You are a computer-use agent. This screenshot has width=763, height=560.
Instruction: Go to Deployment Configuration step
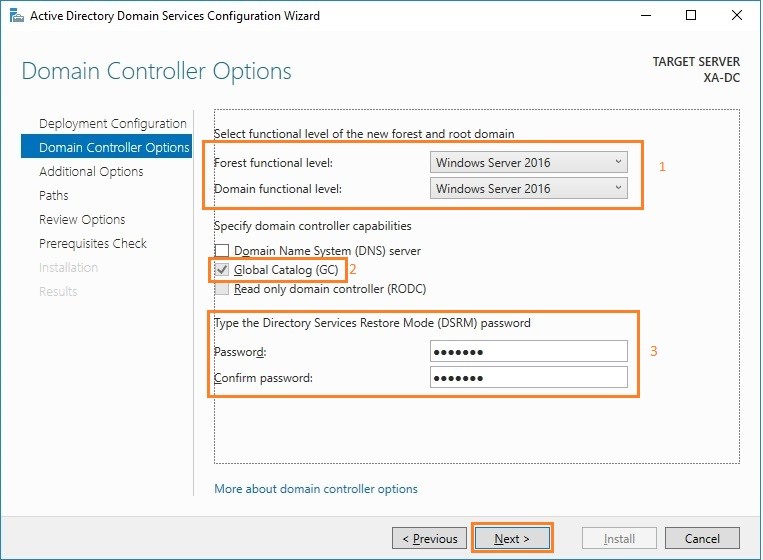(x=112, y=124)
